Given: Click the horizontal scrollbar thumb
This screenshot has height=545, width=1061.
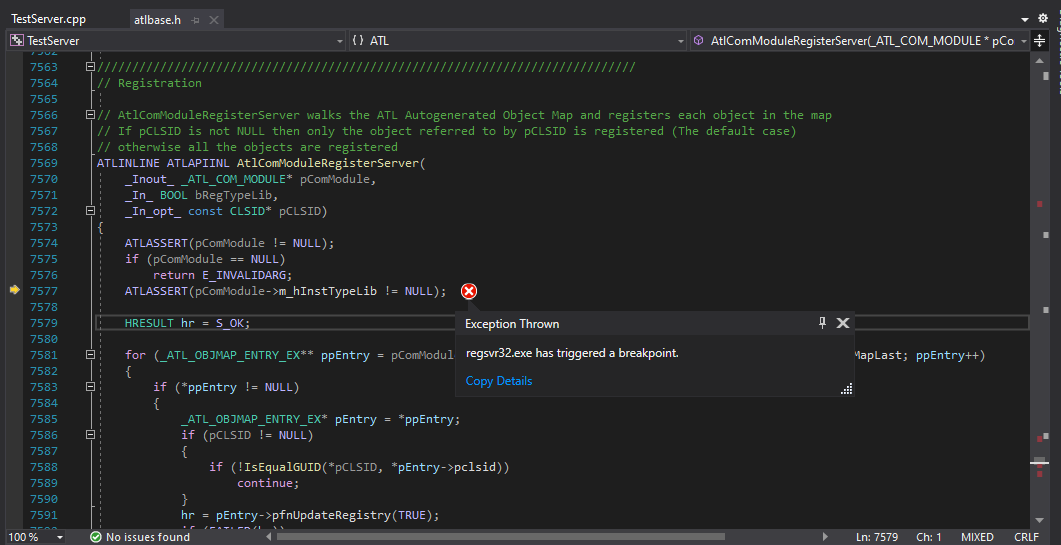Looking at the screenshot, I should 501,537.
